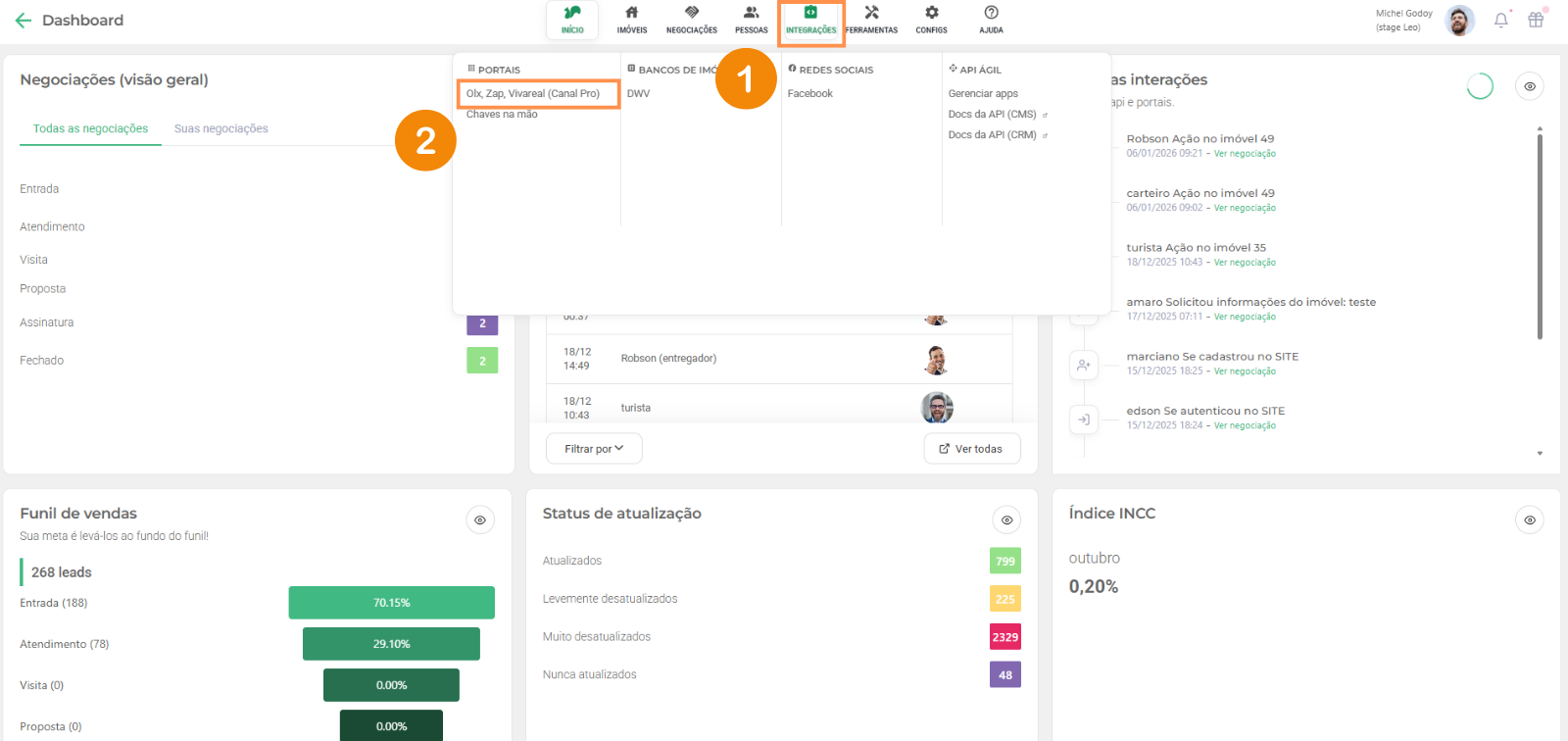Select Olx, Zap, Vivareal (Canal Pro)
This screenshot has width=1568, height=741.
click(x=533, y=94)
